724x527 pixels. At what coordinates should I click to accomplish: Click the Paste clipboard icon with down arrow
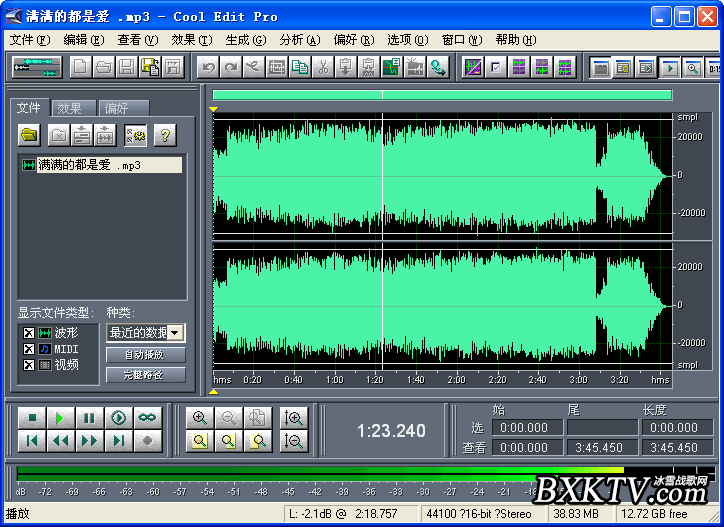(x=345, y=67)
